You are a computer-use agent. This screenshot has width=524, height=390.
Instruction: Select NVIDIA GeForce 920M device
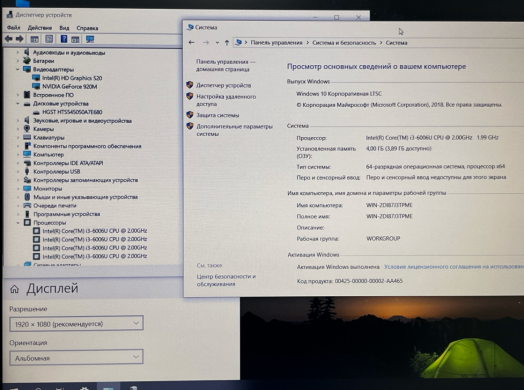(70, 87)
